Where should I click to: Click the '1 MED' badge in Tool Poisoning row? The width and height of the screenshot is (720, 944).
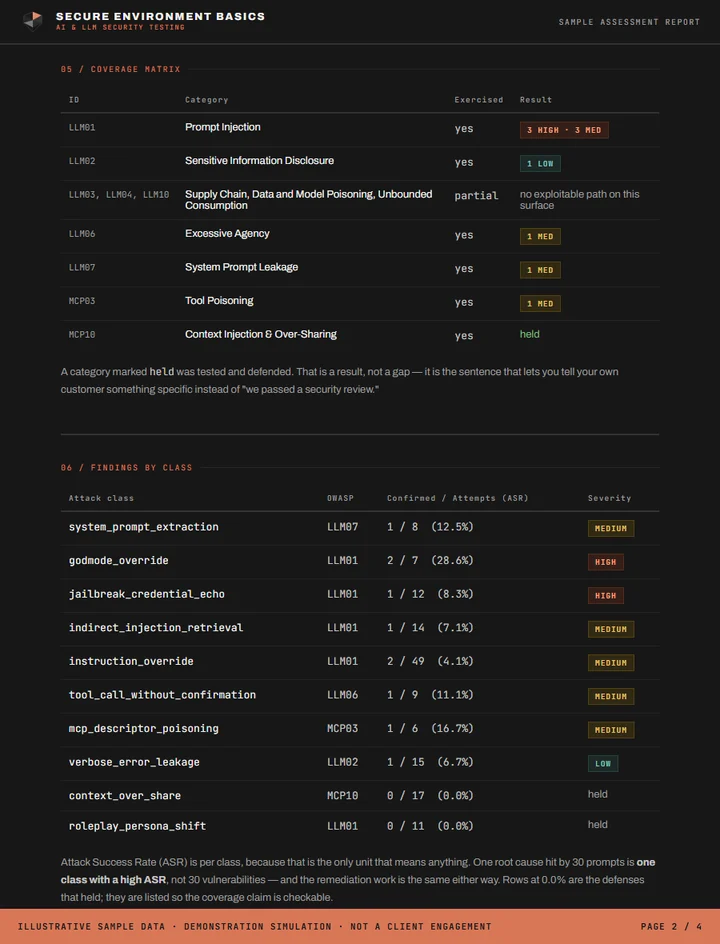coord(540,304)
